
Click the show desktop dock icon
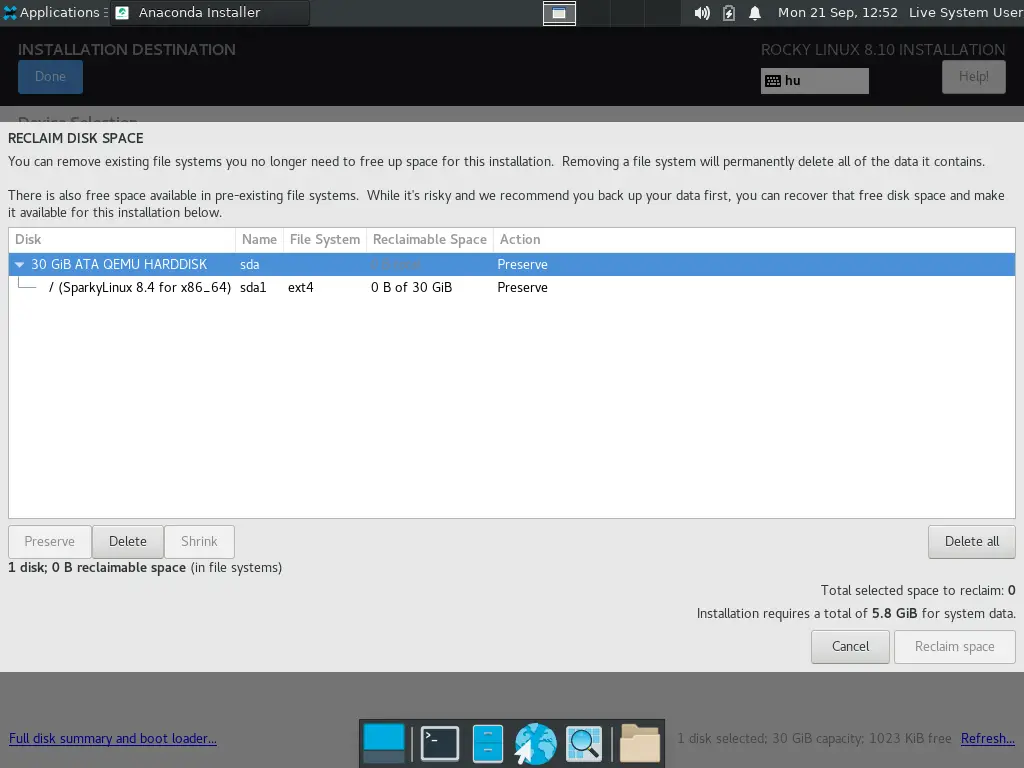coord(384,743)
